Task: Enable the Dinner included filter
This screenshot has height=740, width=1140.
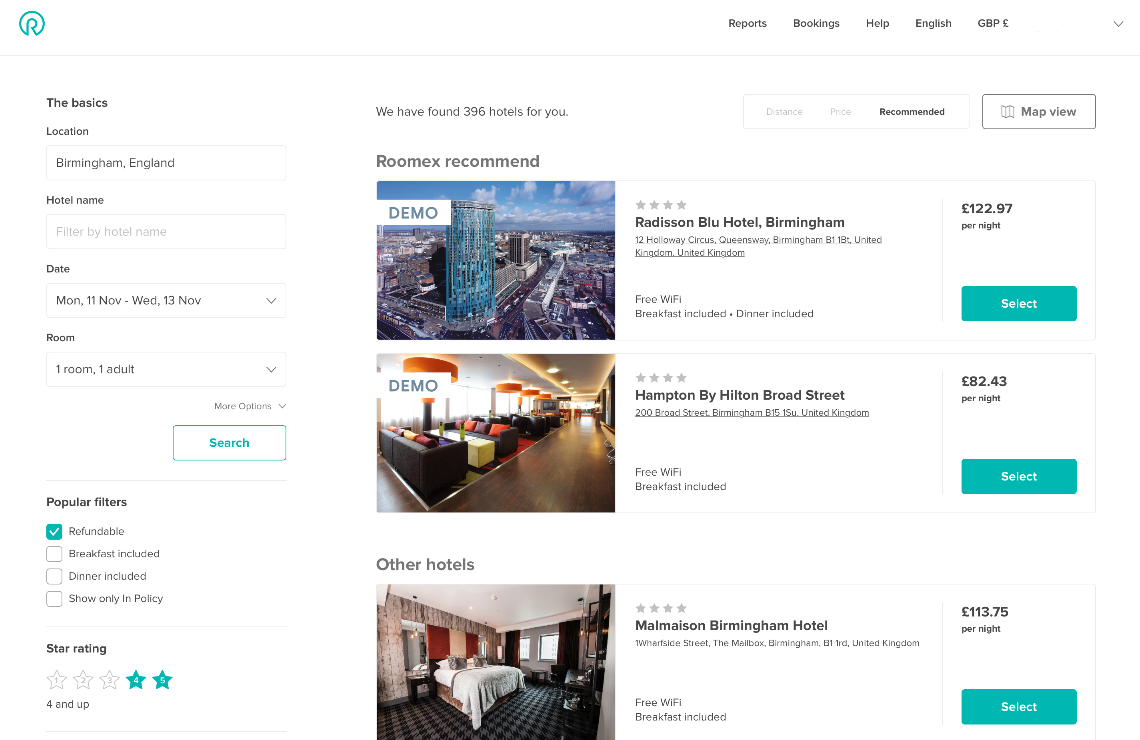Action: tap(54, 576)
